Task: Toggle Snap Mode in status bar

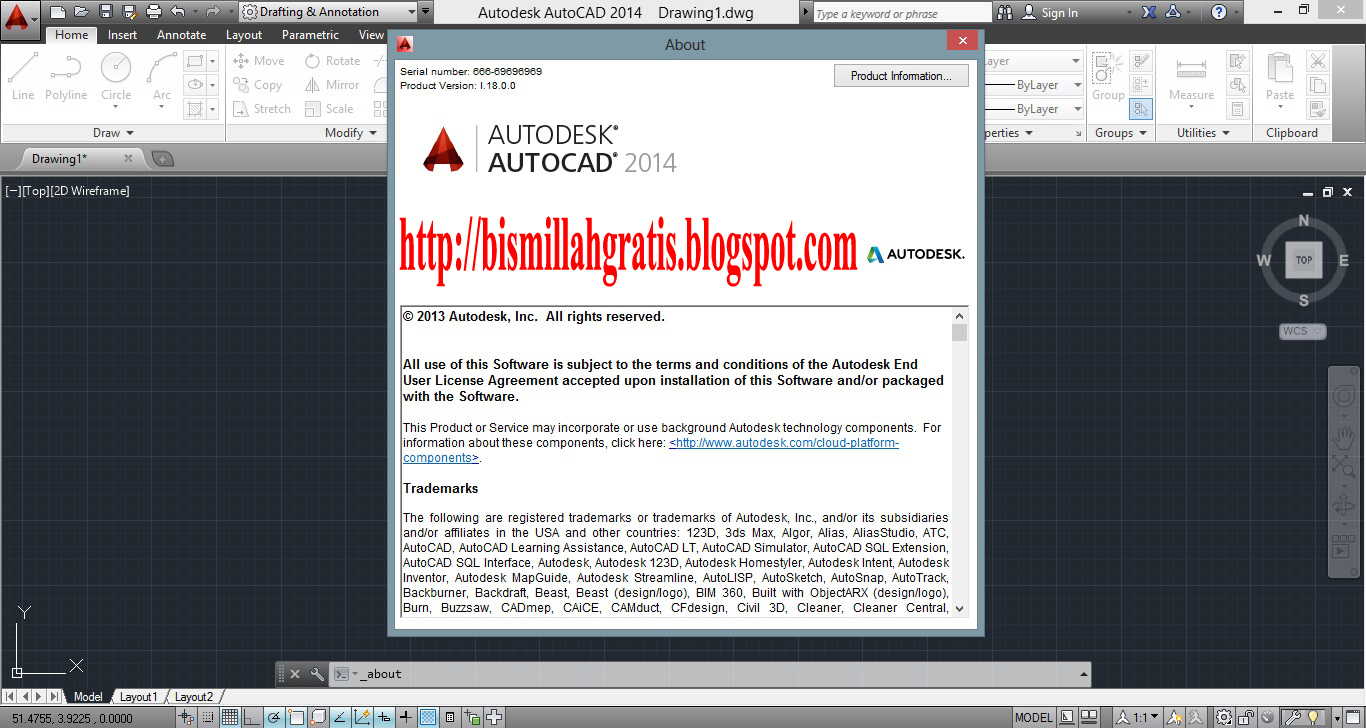Action: [x=208, y=717]
